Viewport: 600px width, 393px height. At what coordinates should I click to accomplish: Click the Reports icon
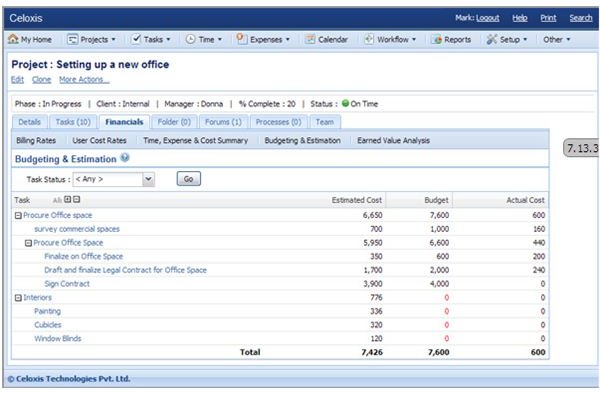[437, 39]
